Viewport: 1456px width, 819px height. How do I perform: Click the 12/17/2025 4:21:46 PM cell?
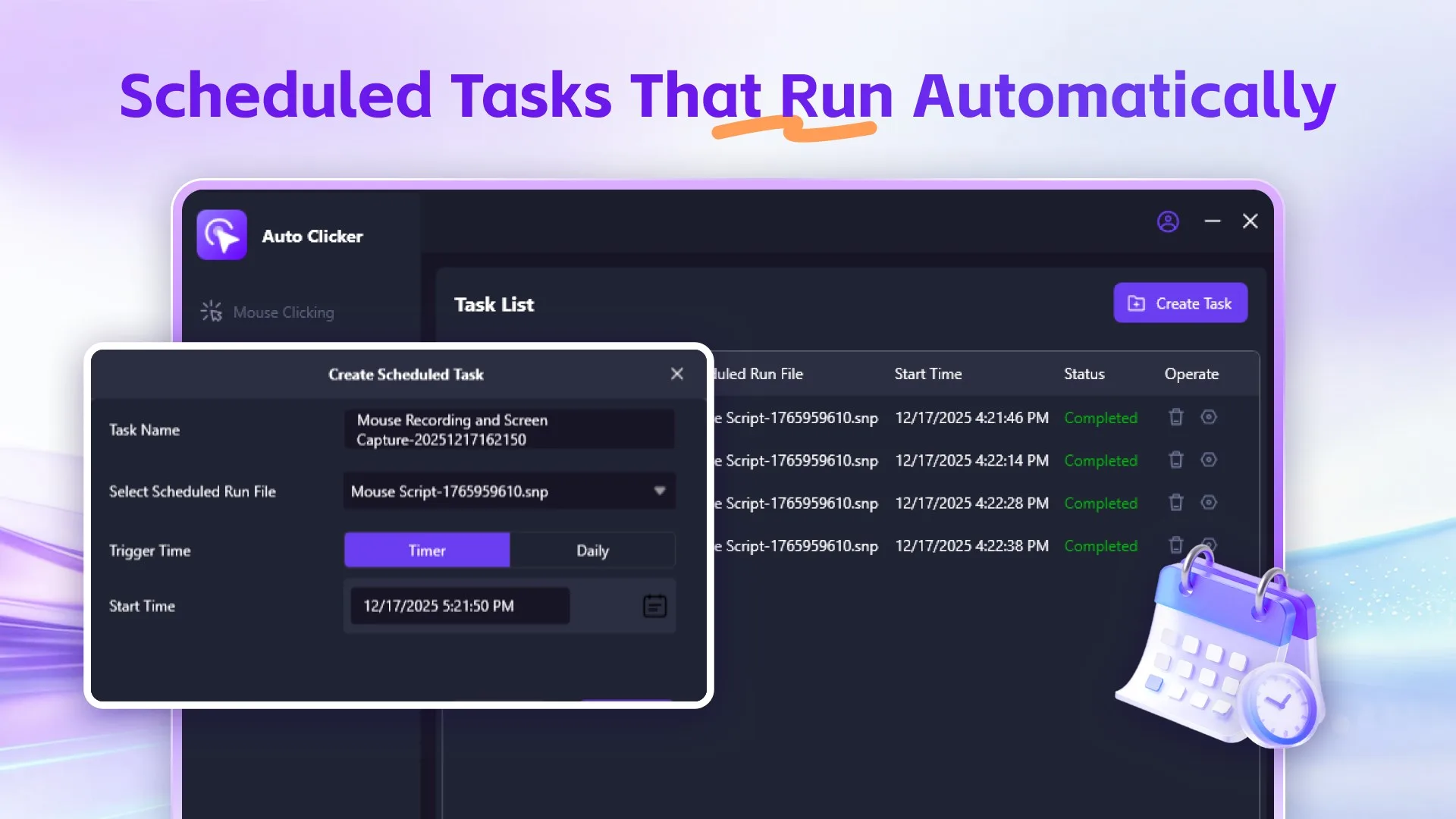[972, 418]
